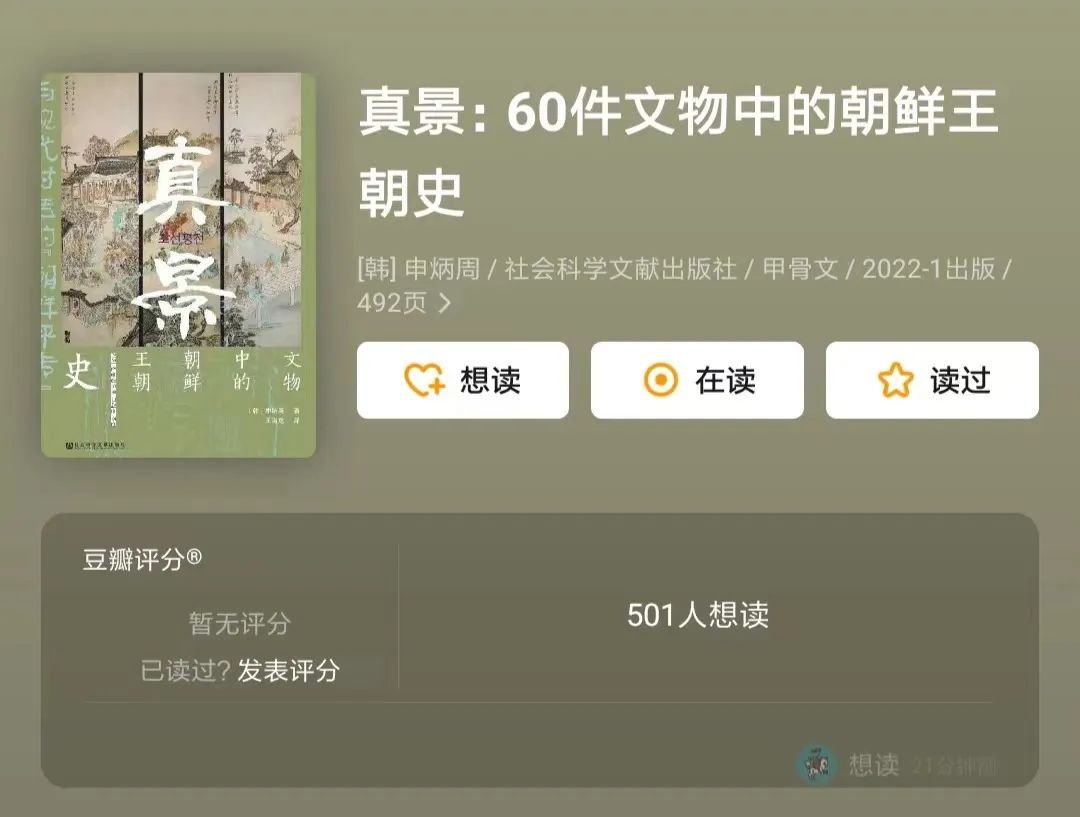Mark the book as 读过
This screenshot has width=1080, height=817.
[932, 380]
